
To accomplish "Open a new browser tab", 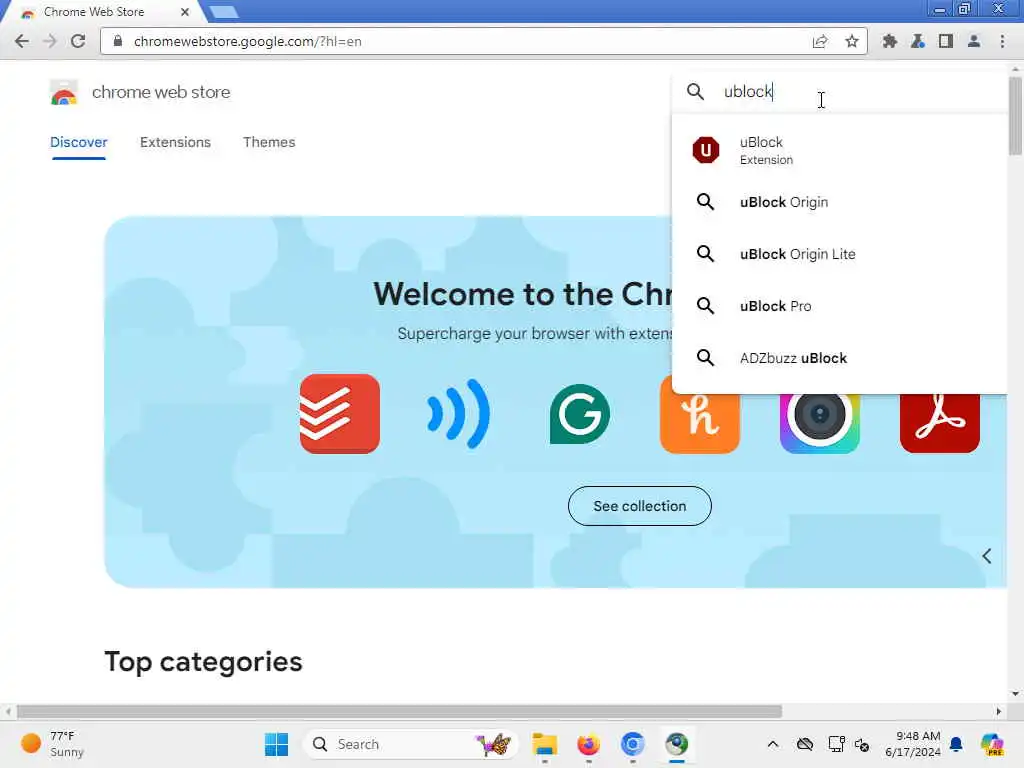I will [x=224, y=12].
